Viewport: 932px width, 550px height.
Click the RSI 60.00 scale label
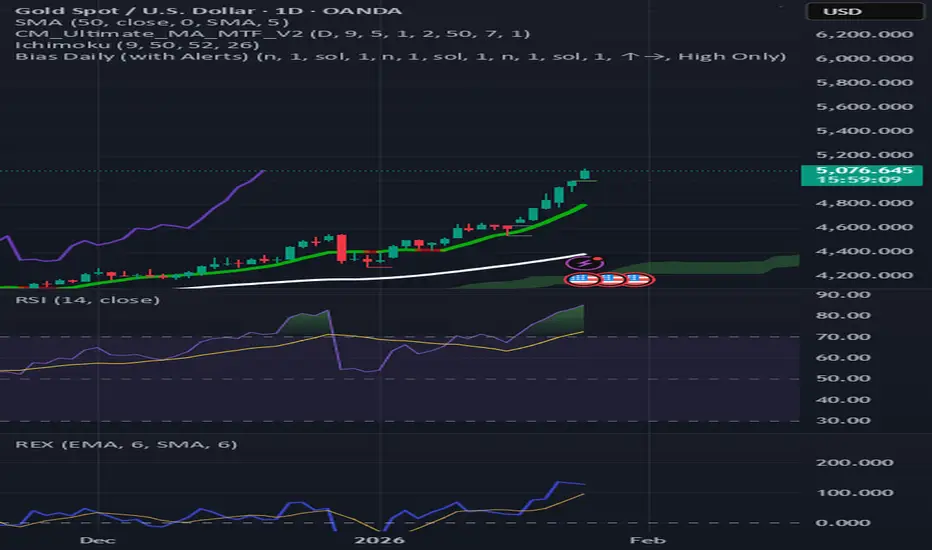coord(843,357)
